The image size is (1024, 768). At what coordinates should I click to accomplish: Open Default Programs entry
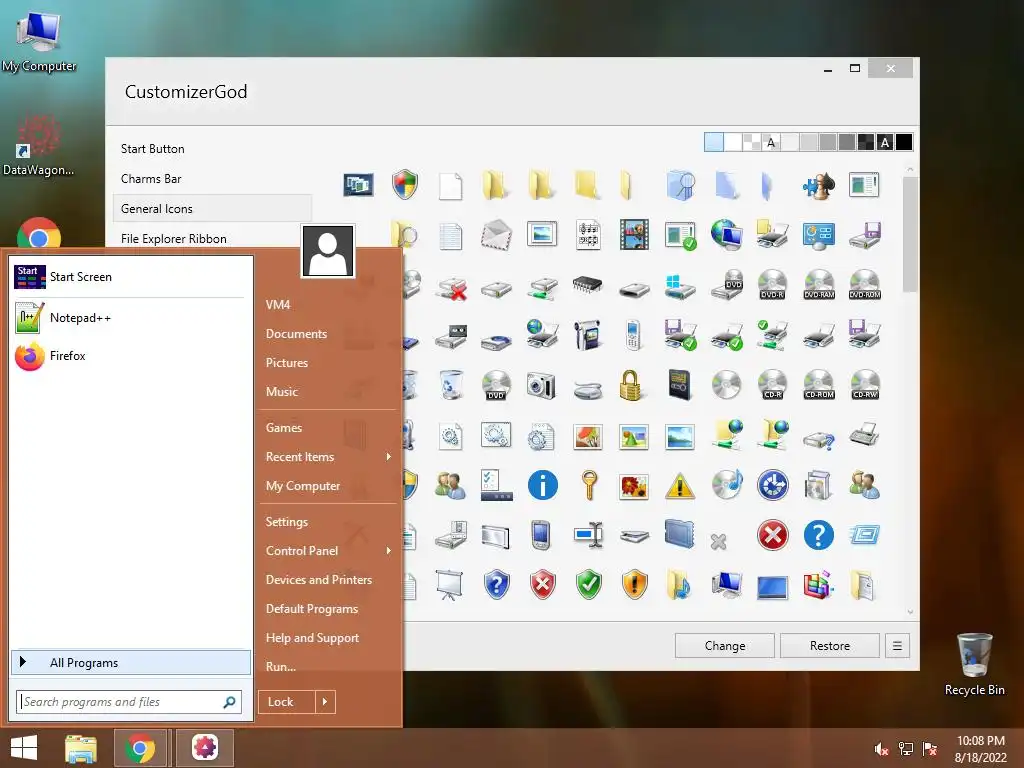click(x=312, y=609)
